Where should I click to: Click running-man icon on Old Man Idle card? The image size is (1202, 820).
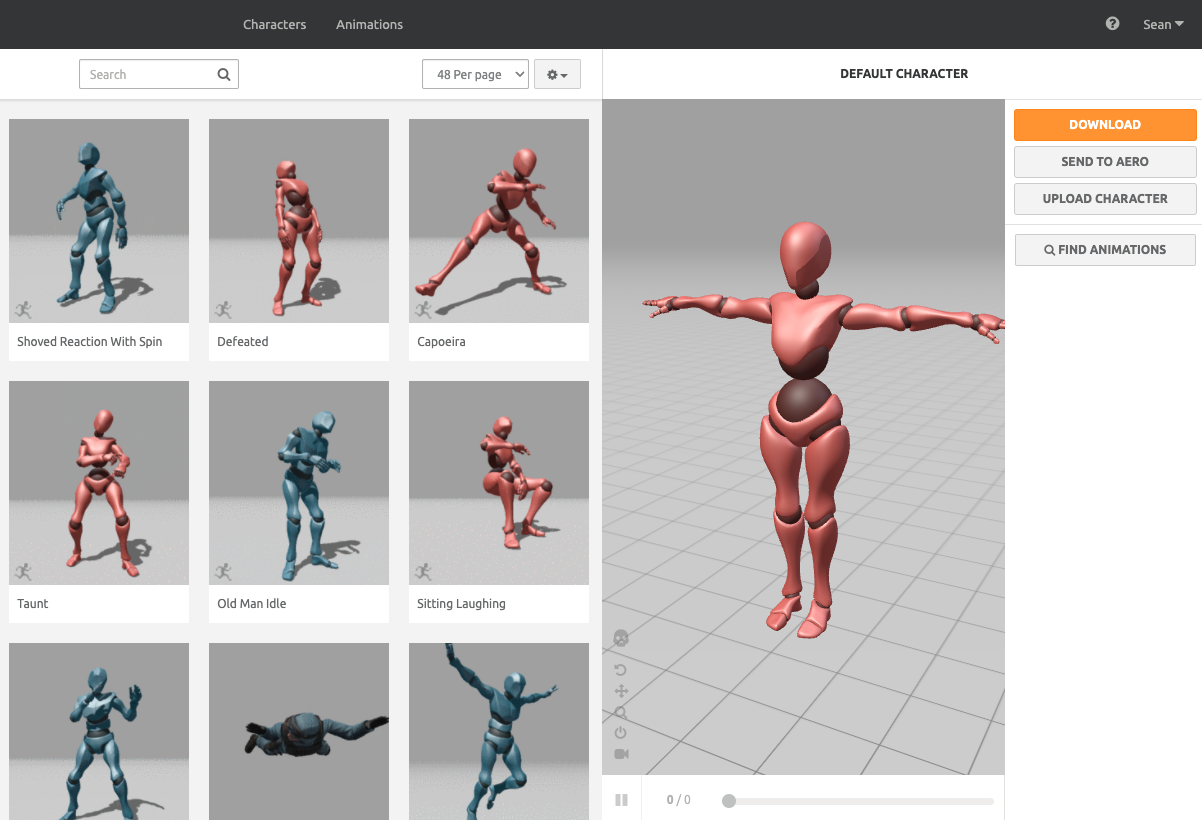point(223,572)
